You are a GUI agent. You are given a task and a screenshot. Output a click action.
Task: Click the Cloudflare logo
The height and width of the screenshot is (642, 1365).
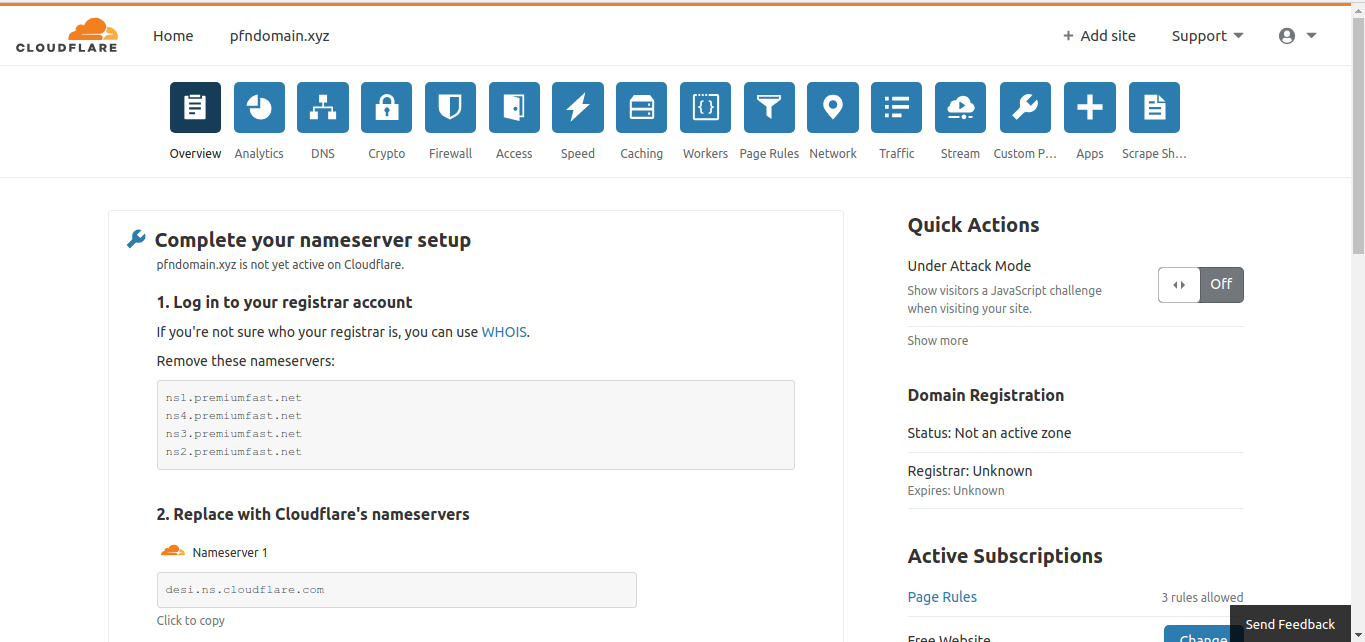[x=67, y=36]
